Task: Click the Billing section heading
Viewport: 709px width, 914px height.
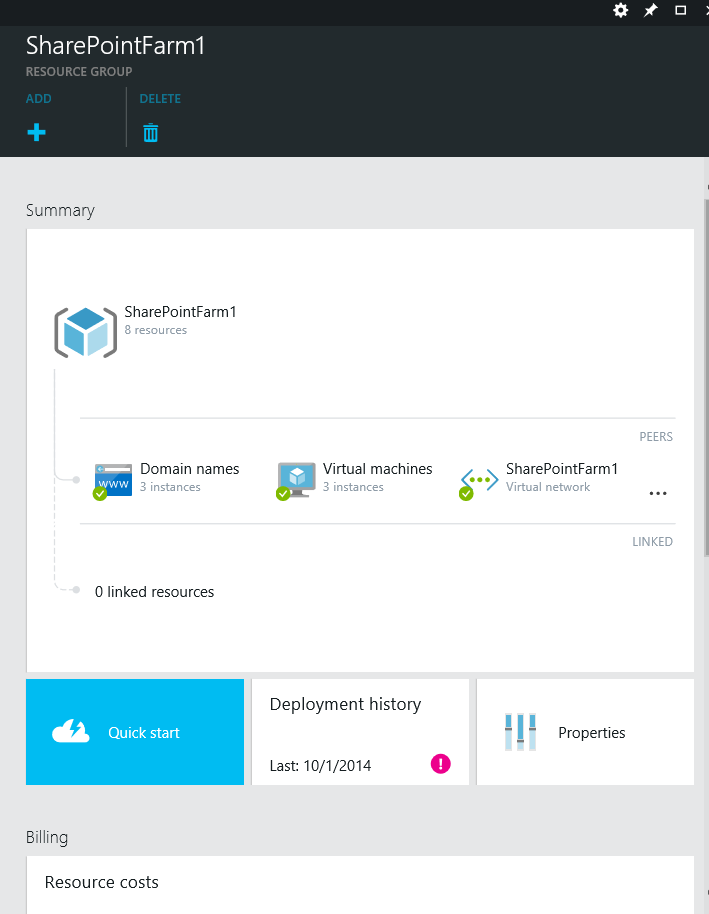Action: (47, 838)
